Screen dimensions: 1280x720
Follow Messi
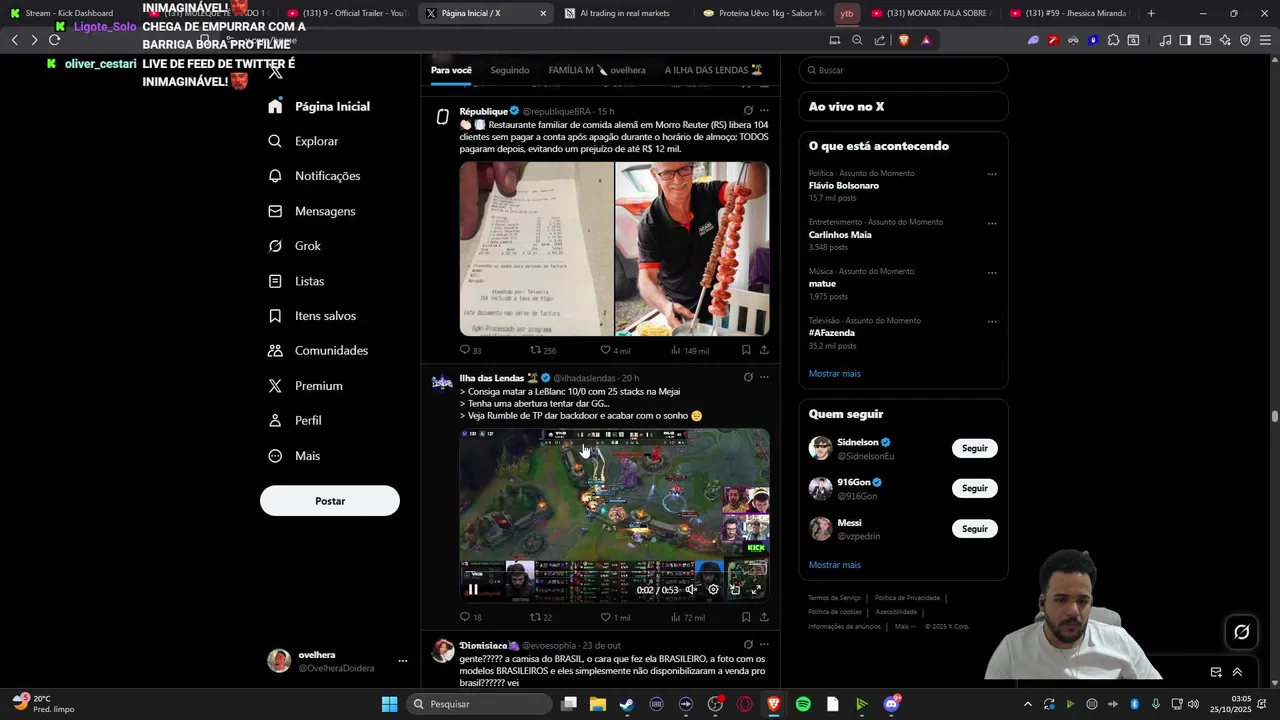[x=975, y=528]
